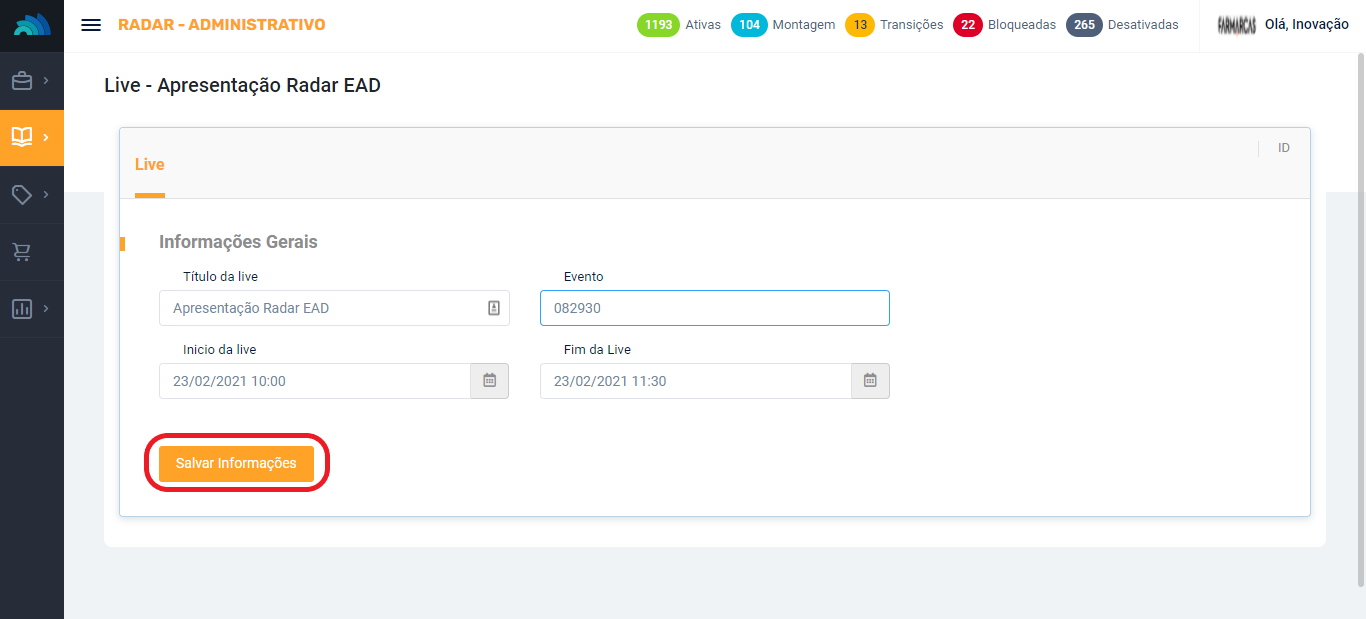Click the price tag sidebar icon

[x=22, y=195]
